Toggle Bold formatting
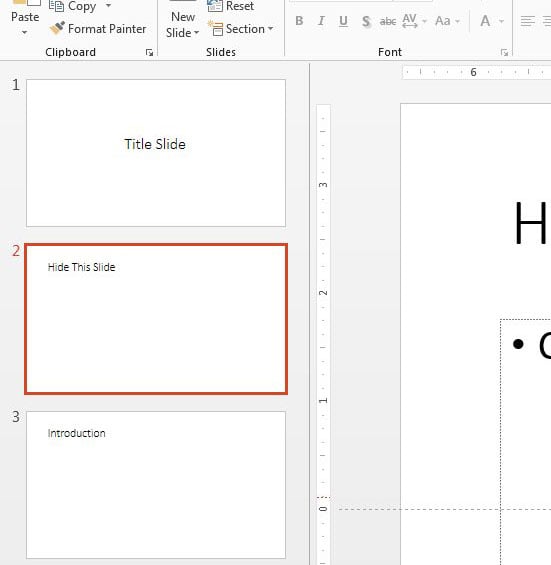551x565 pixels. [299, 21]
